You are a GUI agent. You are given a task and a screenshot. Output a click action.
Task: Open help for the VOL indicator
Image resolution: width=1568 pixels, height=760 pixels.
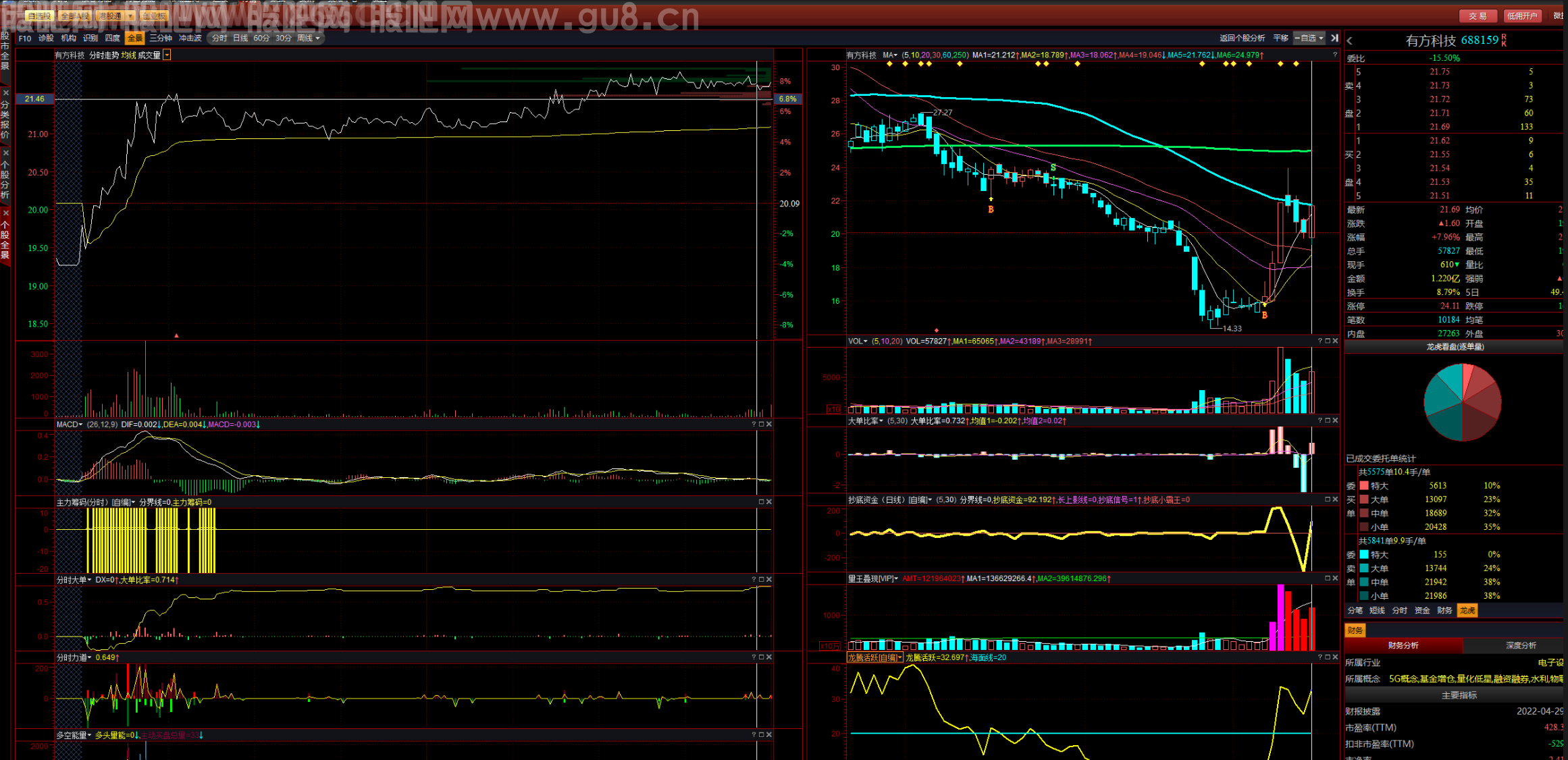click(1320, 342)
